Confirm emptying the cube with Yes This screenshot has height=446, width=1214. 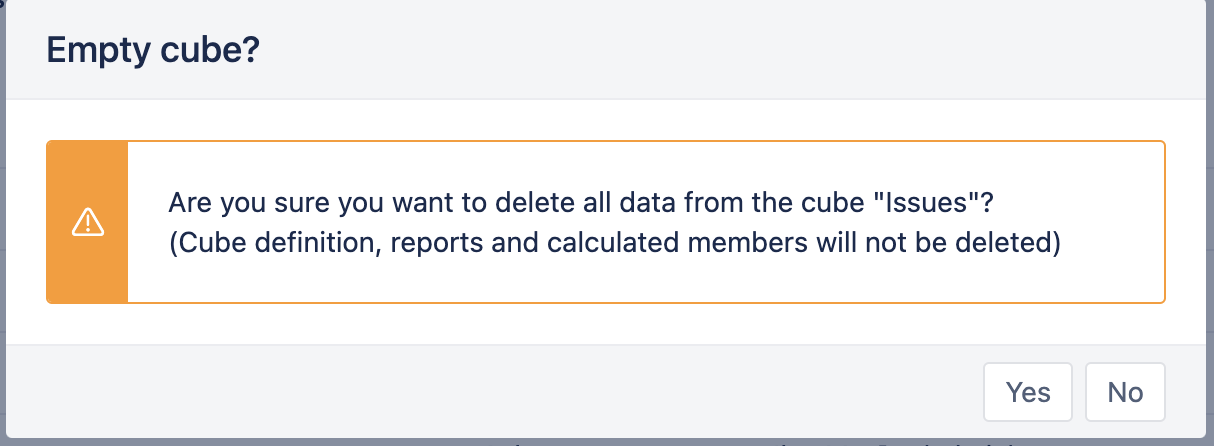pos(1028,392)
